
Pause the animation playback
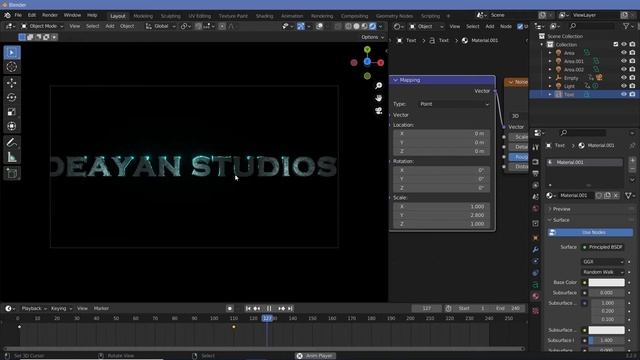click(x=269, y=309)
